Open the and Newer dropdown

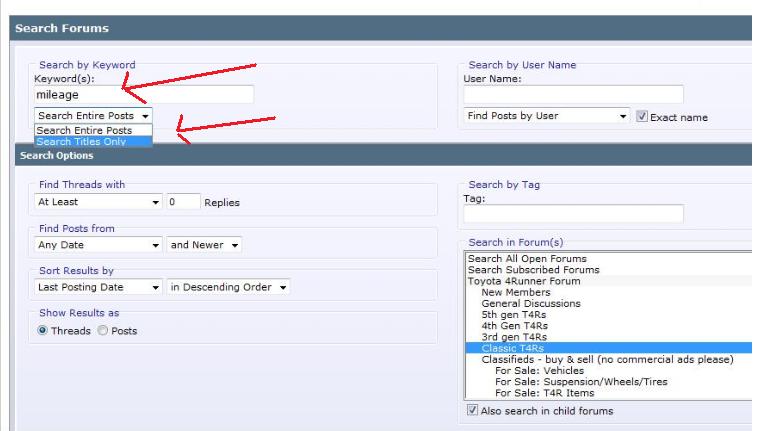[204, 245]
